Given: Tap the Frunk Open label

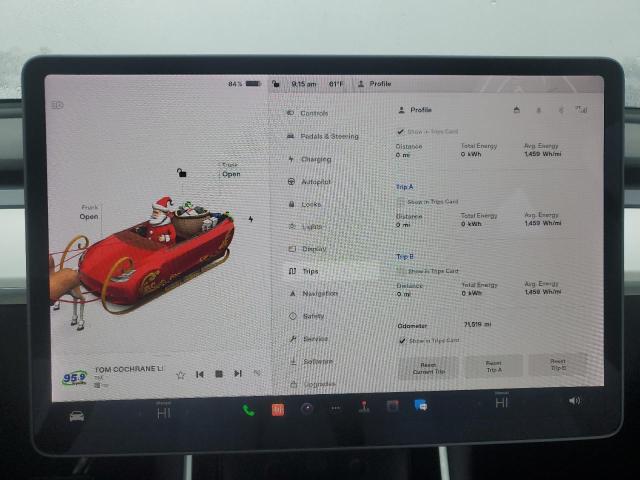Looking at the screenshot, I should click(x=89, y=212).
